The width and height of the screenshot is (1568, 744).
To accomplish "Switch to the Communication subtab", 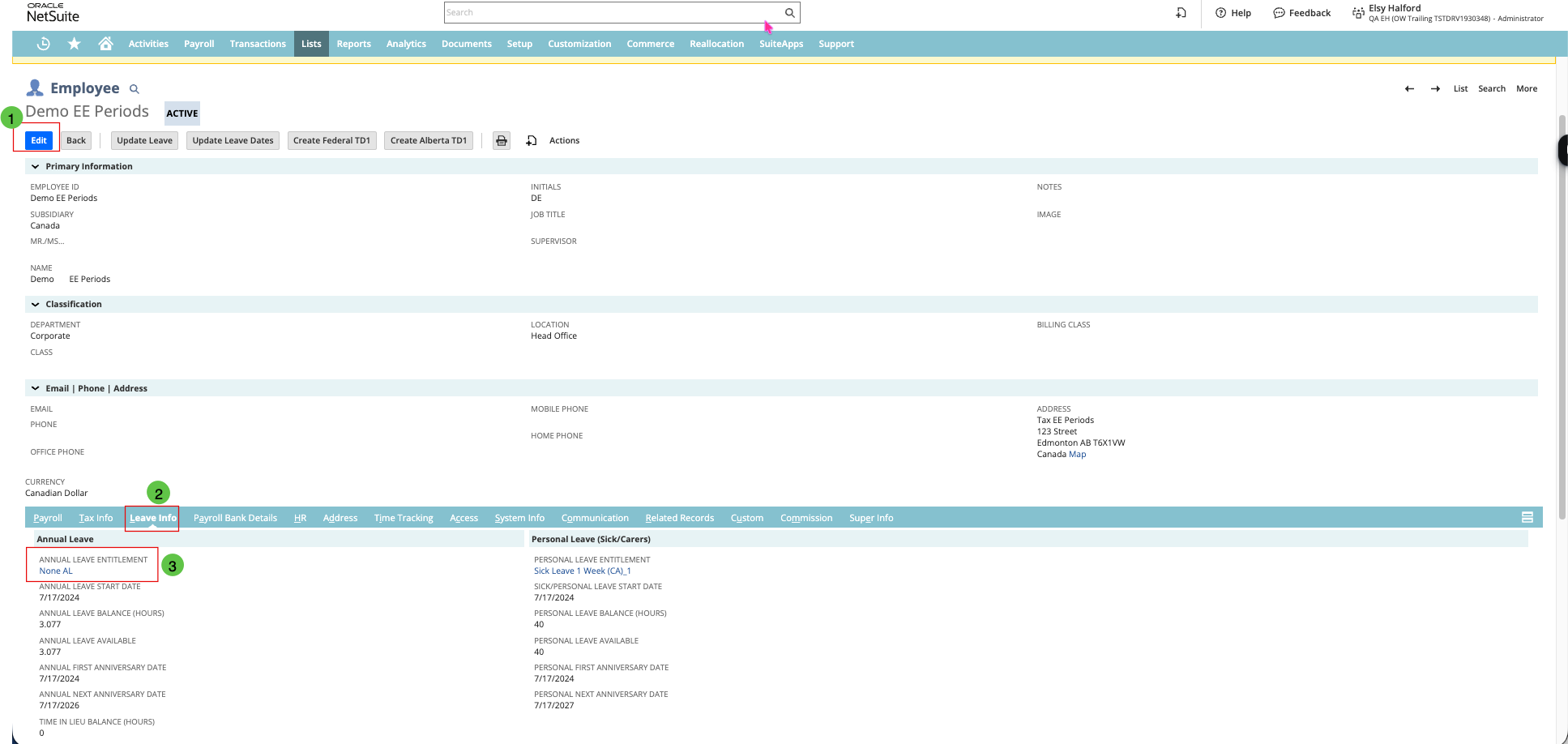I will [x=595, y=518].
